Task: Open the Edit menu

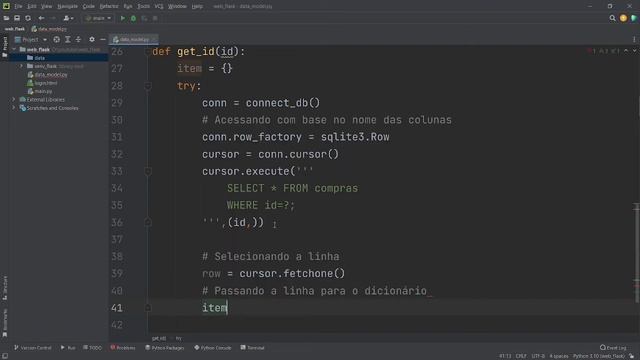Action: point(32,6)
